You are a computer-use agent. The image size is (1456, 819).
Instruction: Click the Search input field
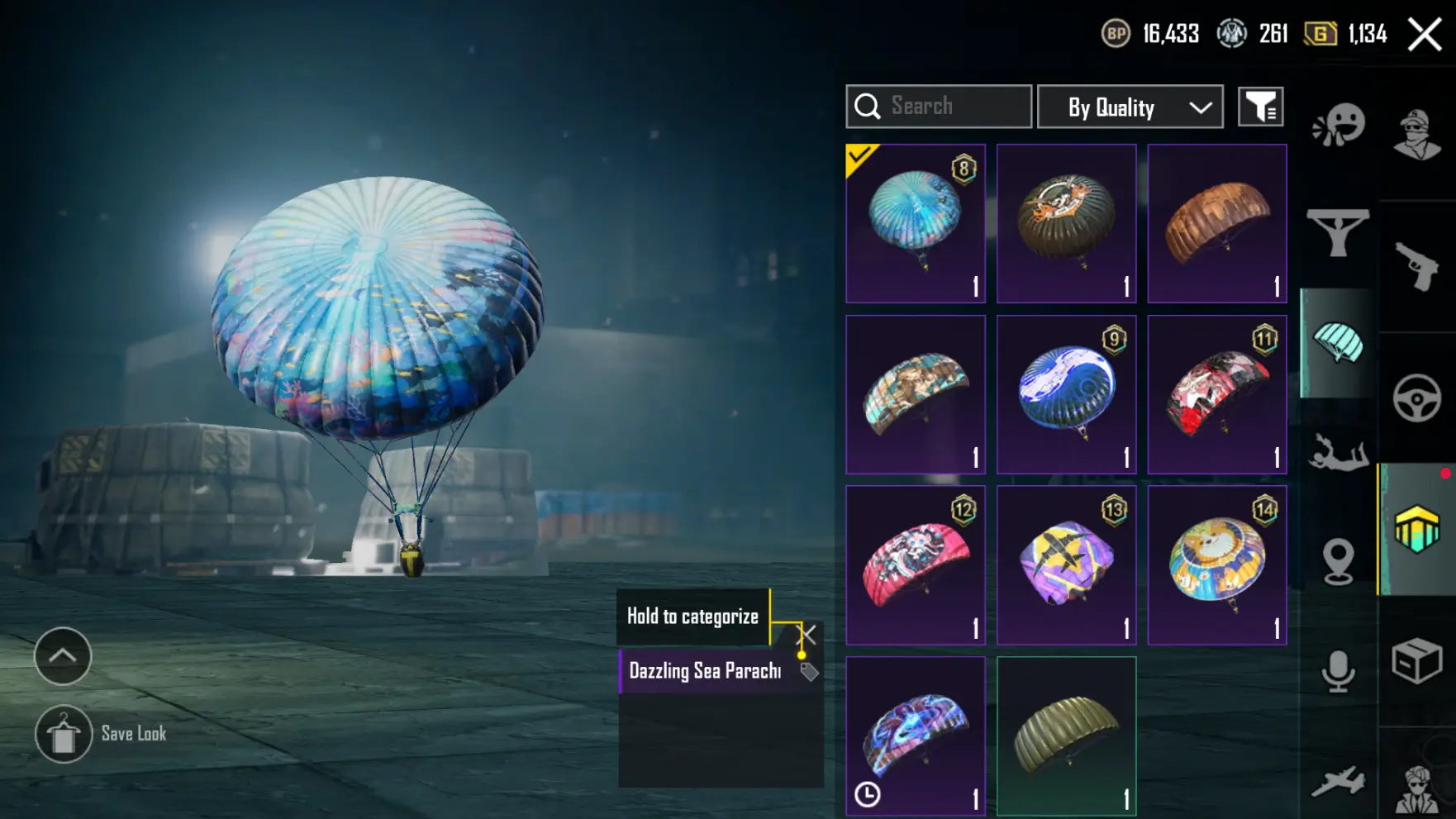[x=940, y=107]
